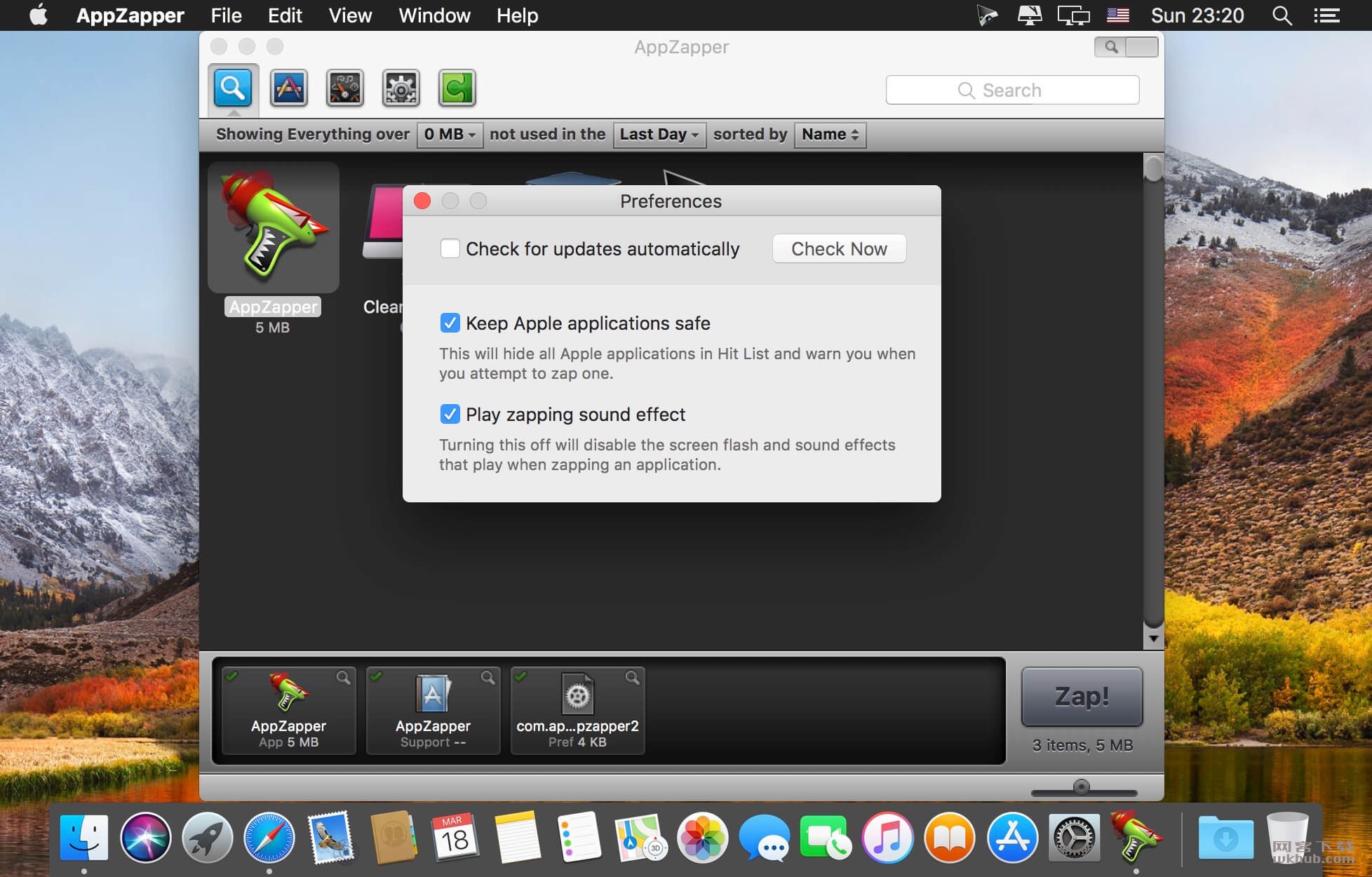This screenshot has height=877, width=1372.
Task: Open the View menu
Action: [x=350, y=15]
